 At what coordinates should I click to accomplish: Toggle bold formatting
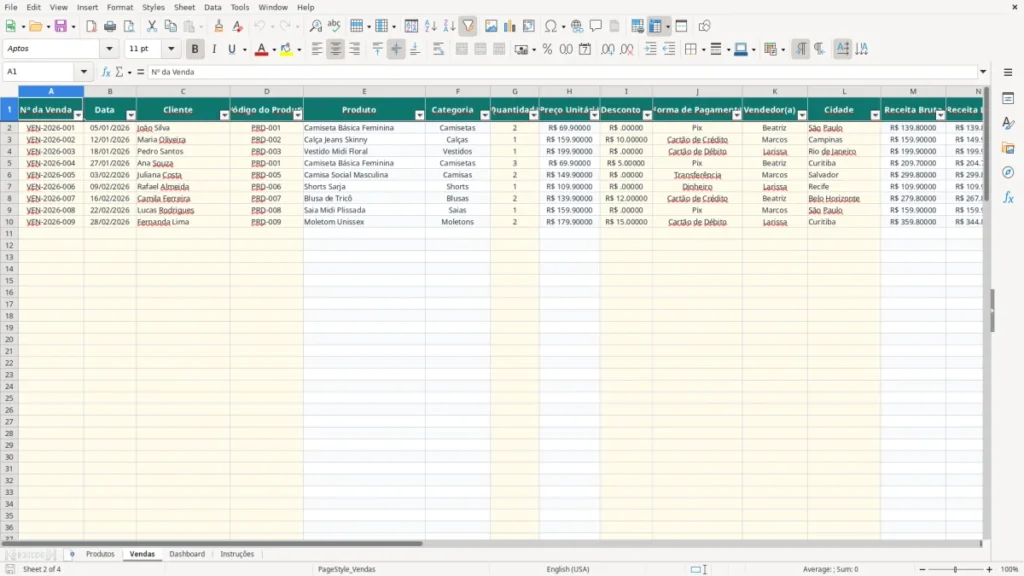click(x=195, y=49)
